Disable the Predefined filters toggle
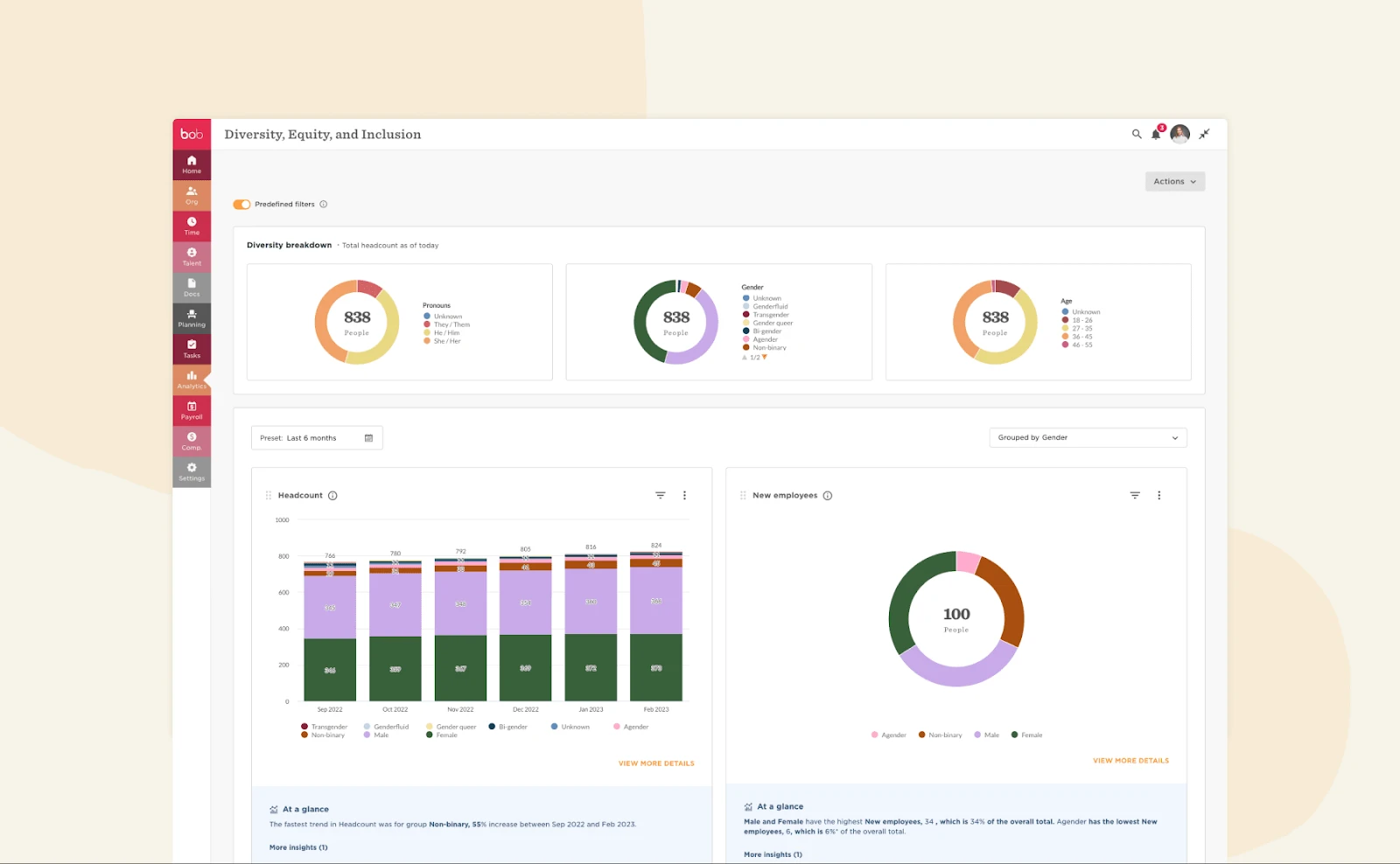 [x=241, y=204]
